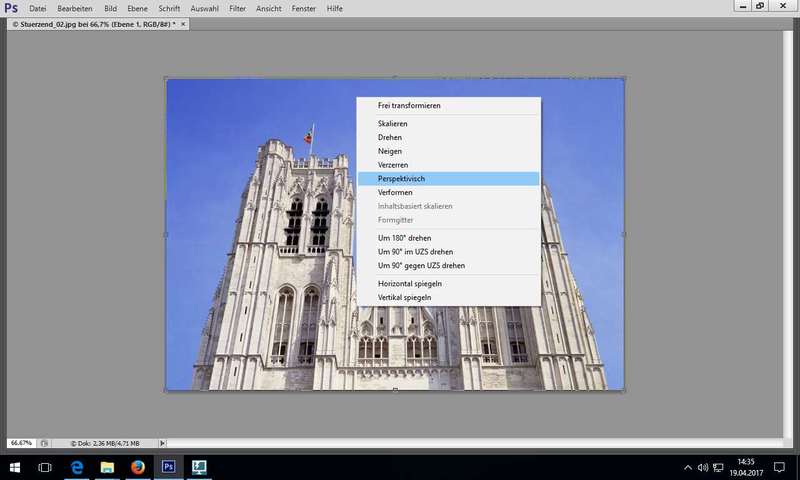This screenshot has width=800, height=480.
Task: Expand the document info status bar arrow
Action: click(x=163, y=442)
